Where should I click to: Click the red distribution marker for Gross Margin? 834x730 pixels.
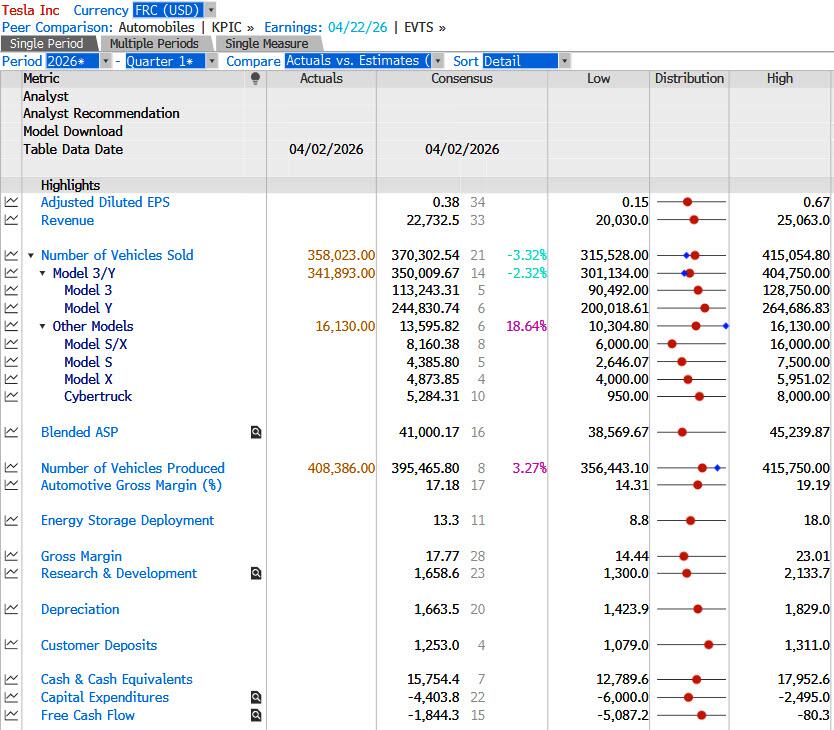pyautogui.click(x=684, y=556)
